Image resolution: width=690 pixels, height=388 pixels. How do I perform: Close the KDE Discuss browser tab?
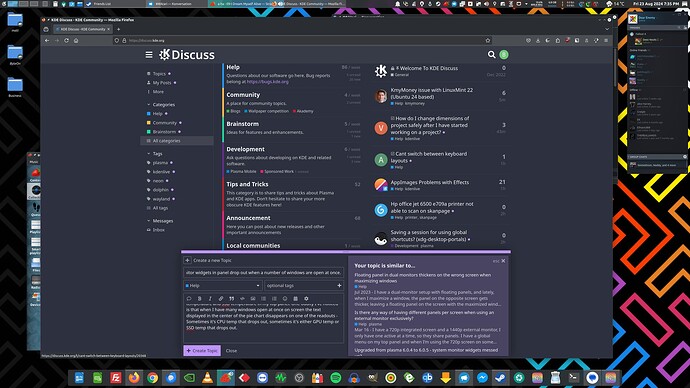(109, 29)
